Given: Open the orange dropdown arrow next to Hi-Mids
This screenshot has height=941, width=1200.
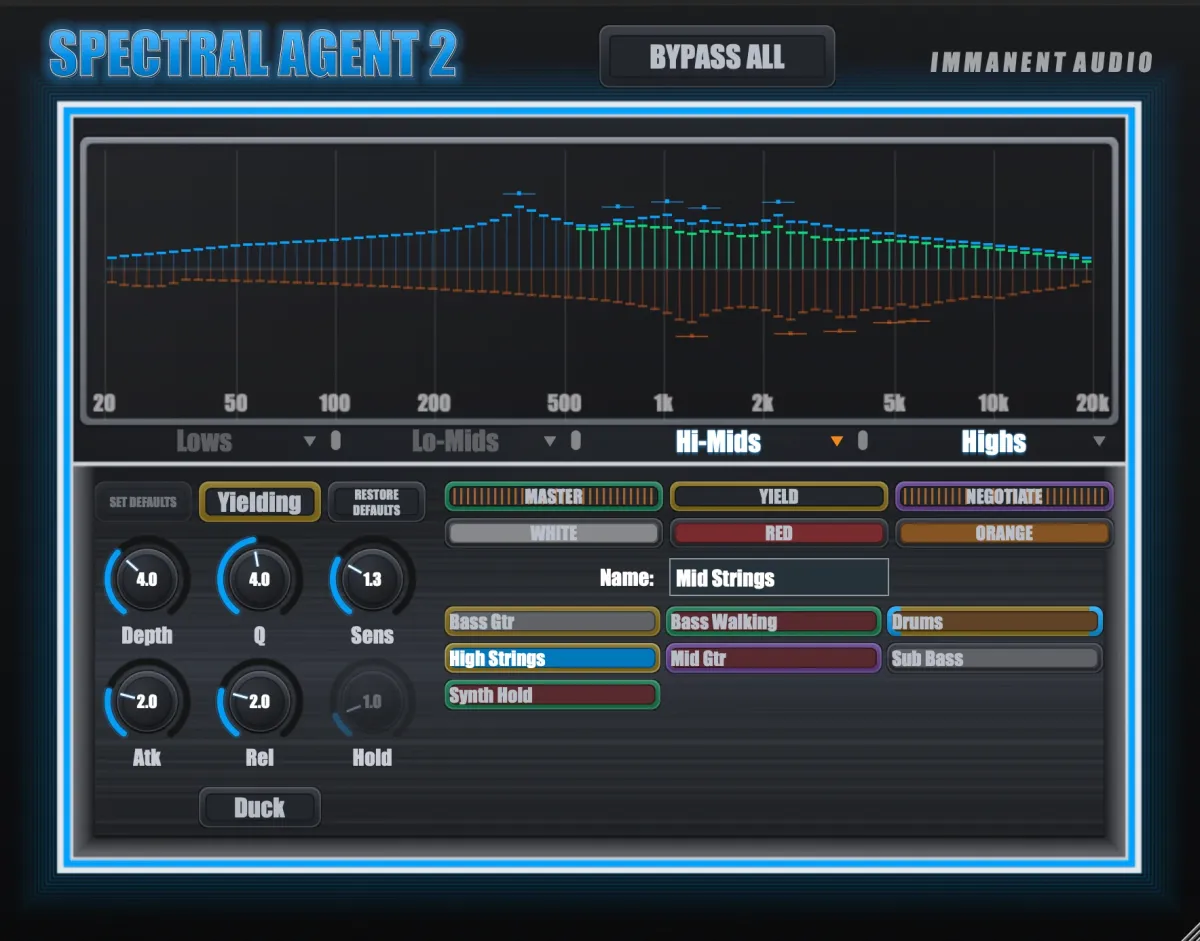Looking at the screenshot, I should (x=837, y=441).
